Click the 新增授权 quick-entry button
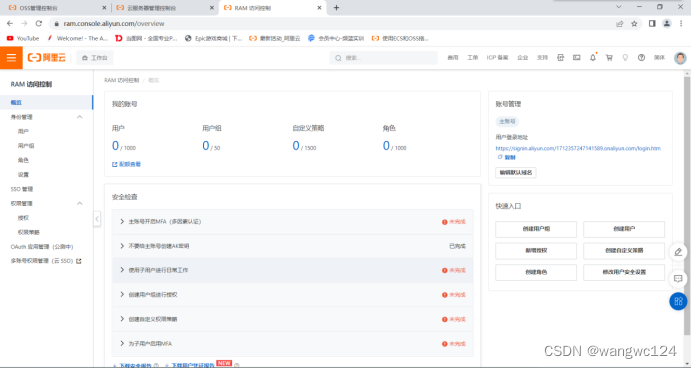The image size is (692, 368). (x=536, y=251)
